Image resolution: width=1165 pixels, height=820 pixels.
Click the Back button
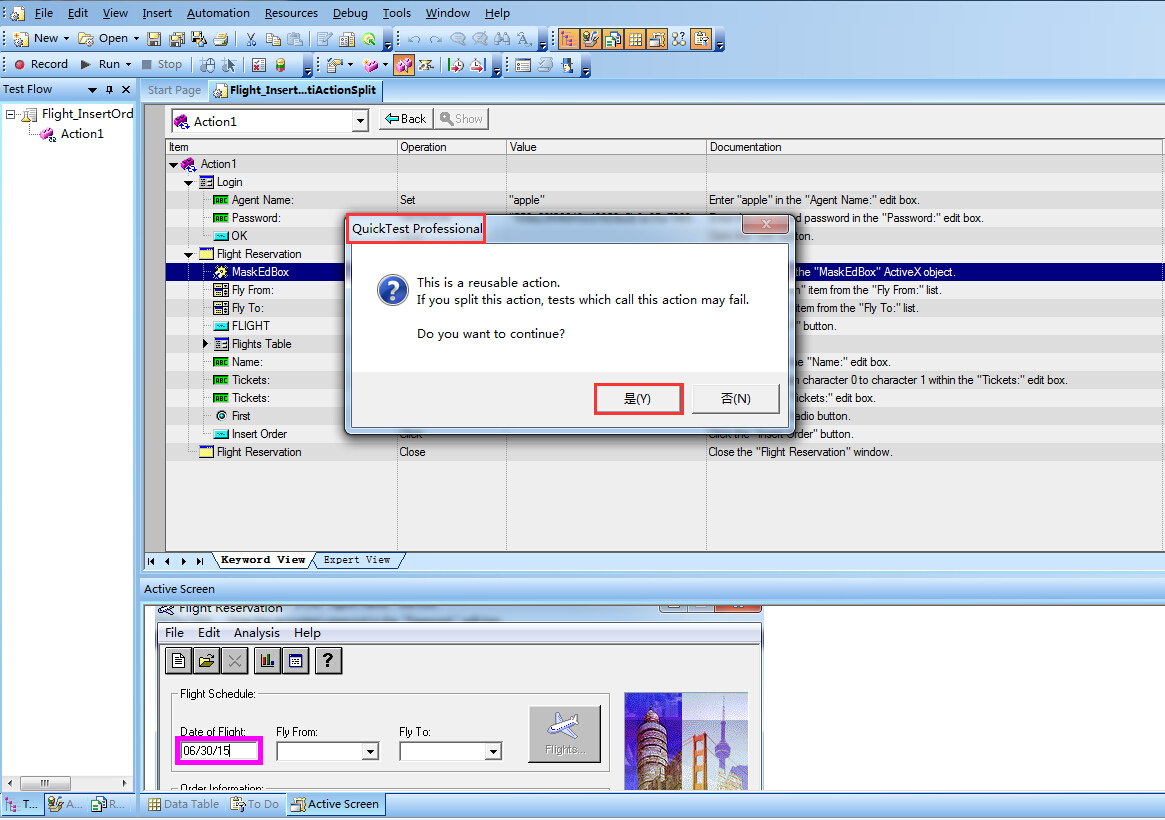(x=406, y=119)
